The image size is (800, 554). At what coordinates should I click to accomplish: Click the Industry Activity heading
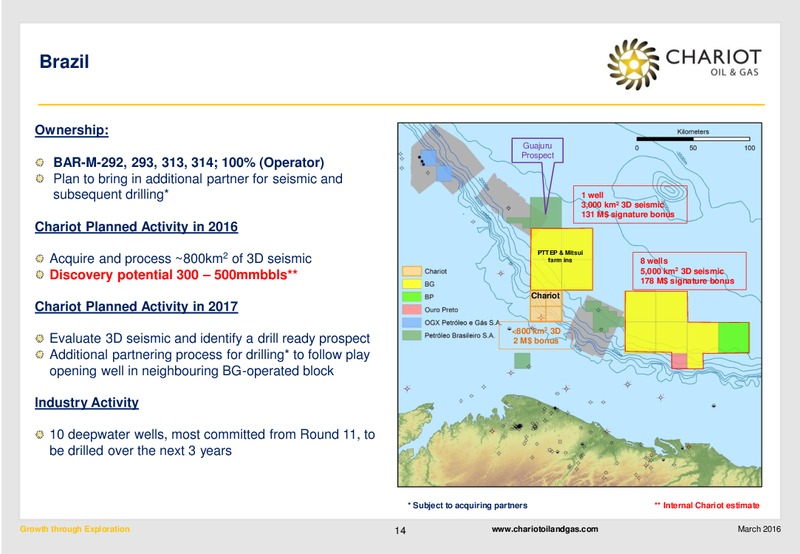tap(87, 402)
